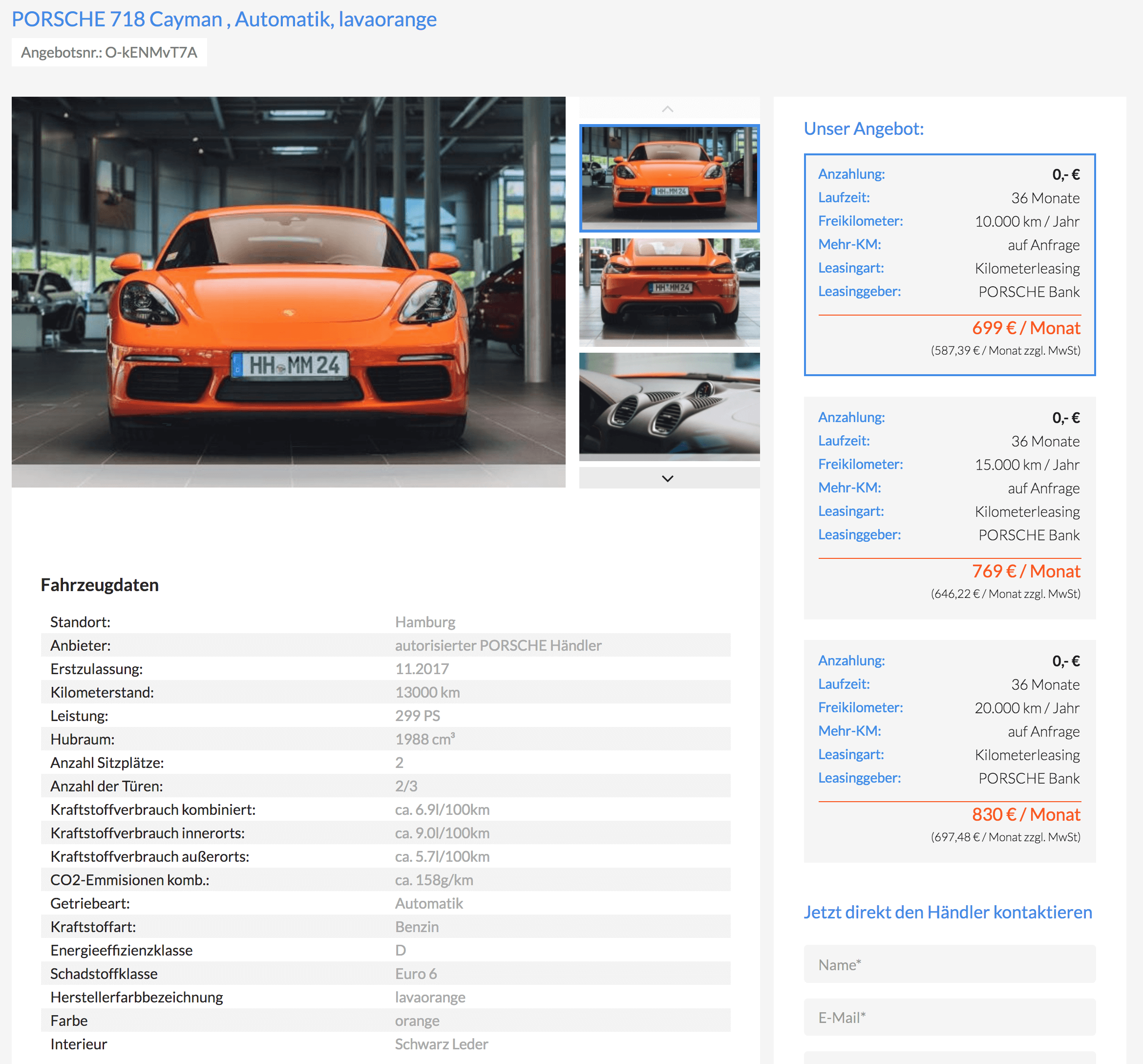Click the 'Anzahl Sitzplätze:' row label
This screenshot has width=1143, height=1064.
point(107,763)
